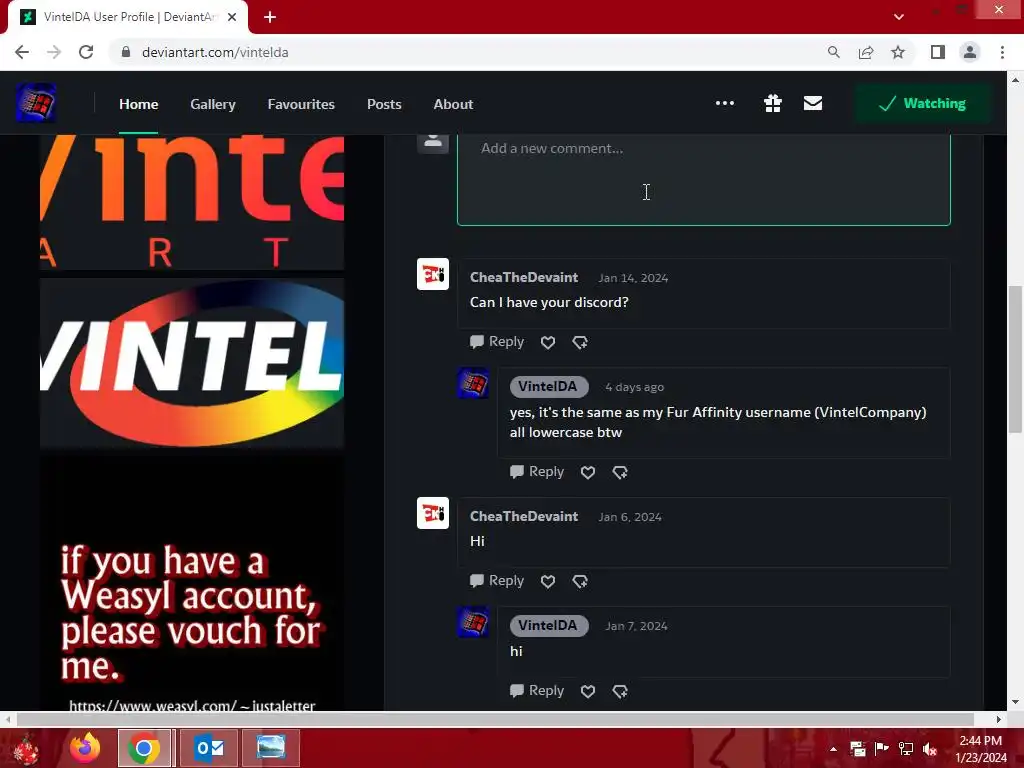The height and width of the screenshot is (768, 1024).
Task: Reply to CheaTheDevaint's 'Hi' comment
Action: coord(497,581)
